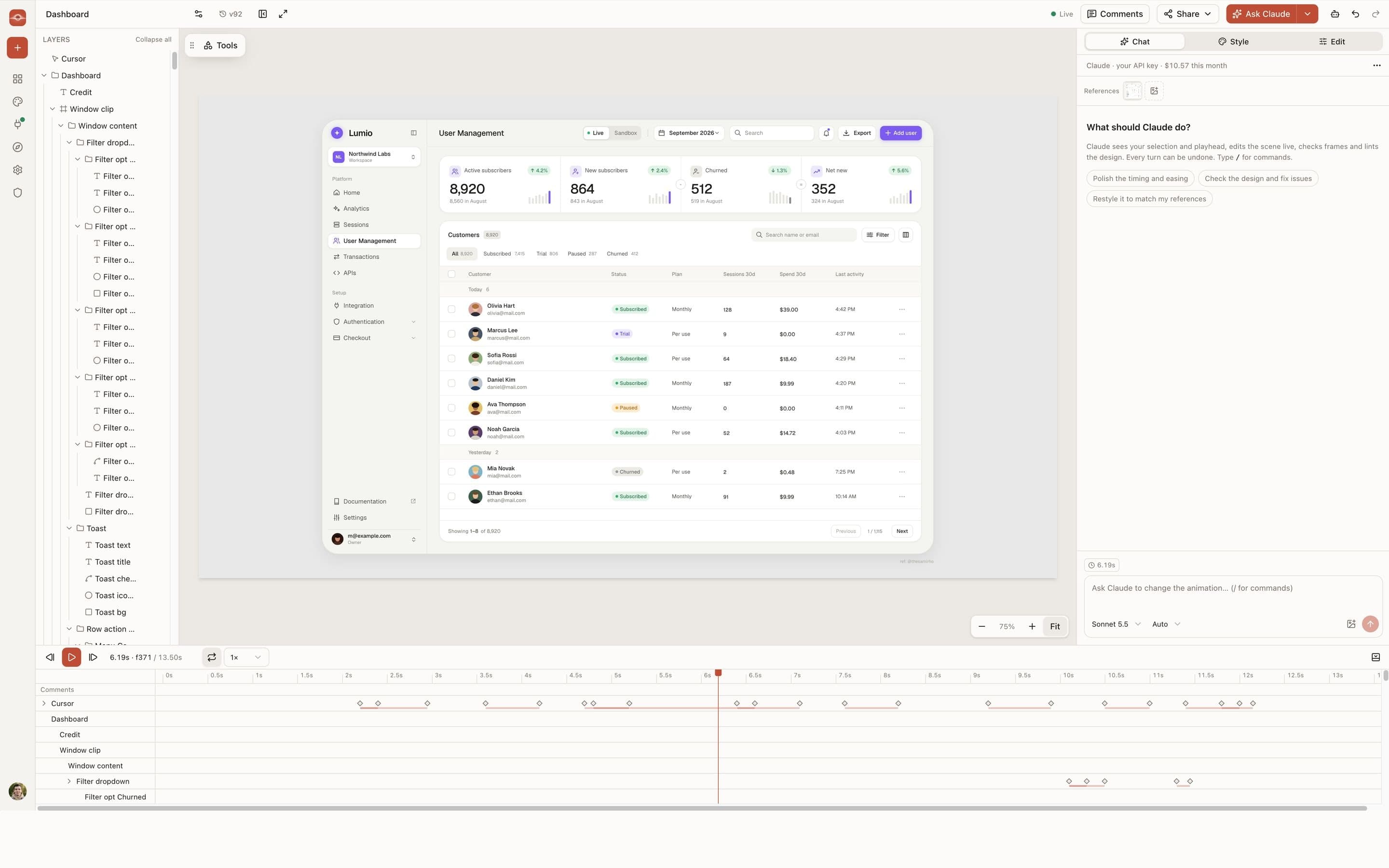The image size is (1389, 868).
Task: Click the fullscreen expand arrows icon
Action: [x=283, y=14]
